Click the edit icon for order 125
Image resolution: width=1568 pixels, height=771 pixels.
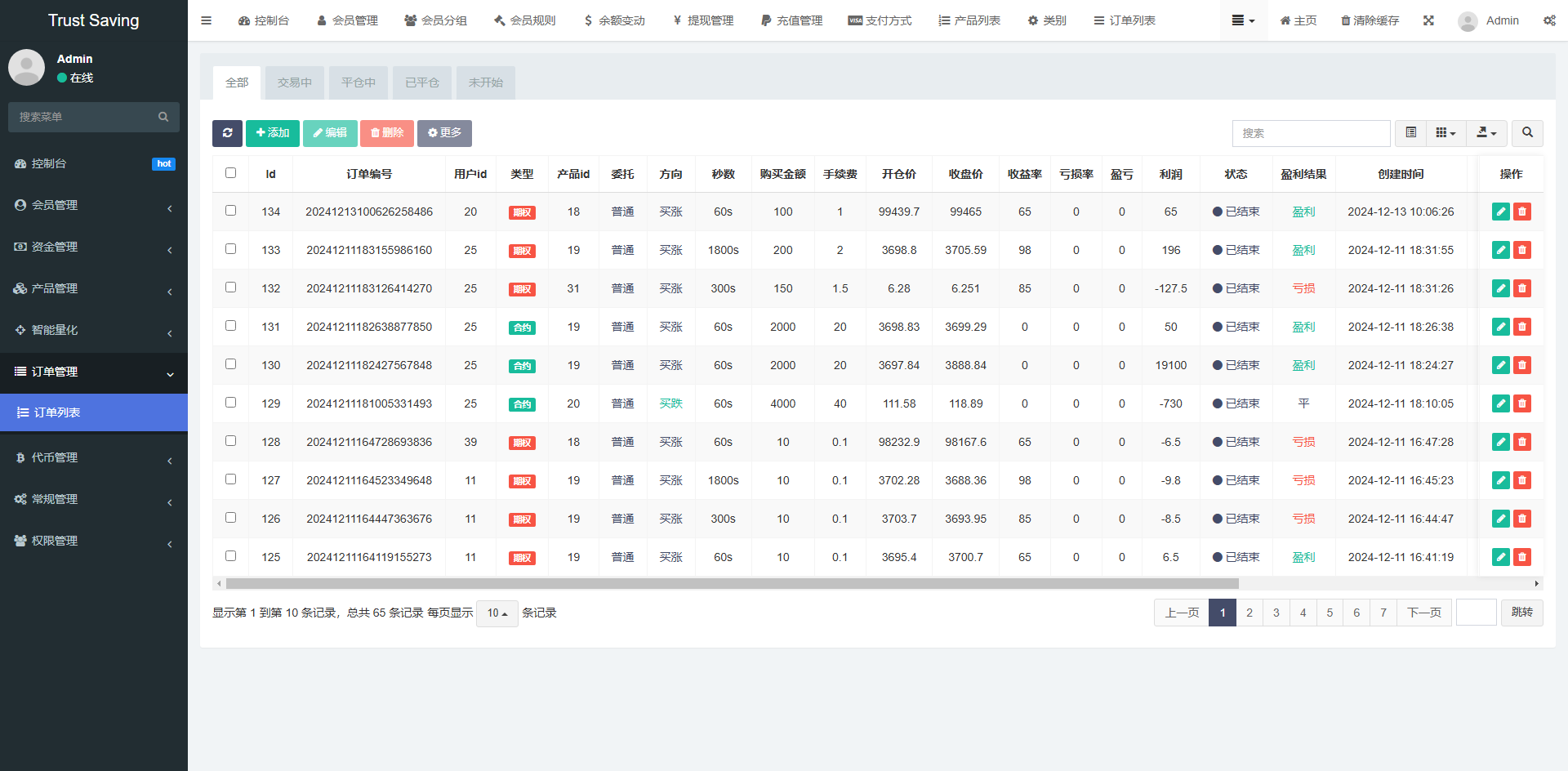click(1501, 557)
